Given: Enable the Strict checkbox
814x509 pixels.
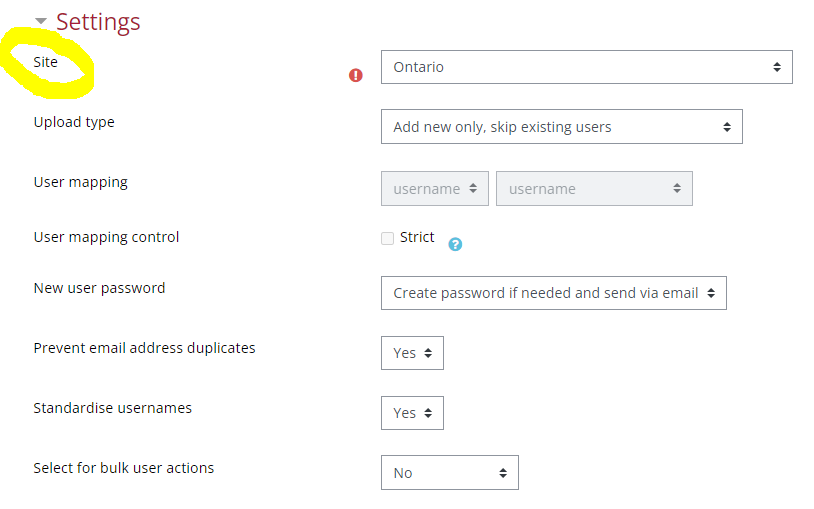Looking at the screenshot, I should (x=387, y=238).
